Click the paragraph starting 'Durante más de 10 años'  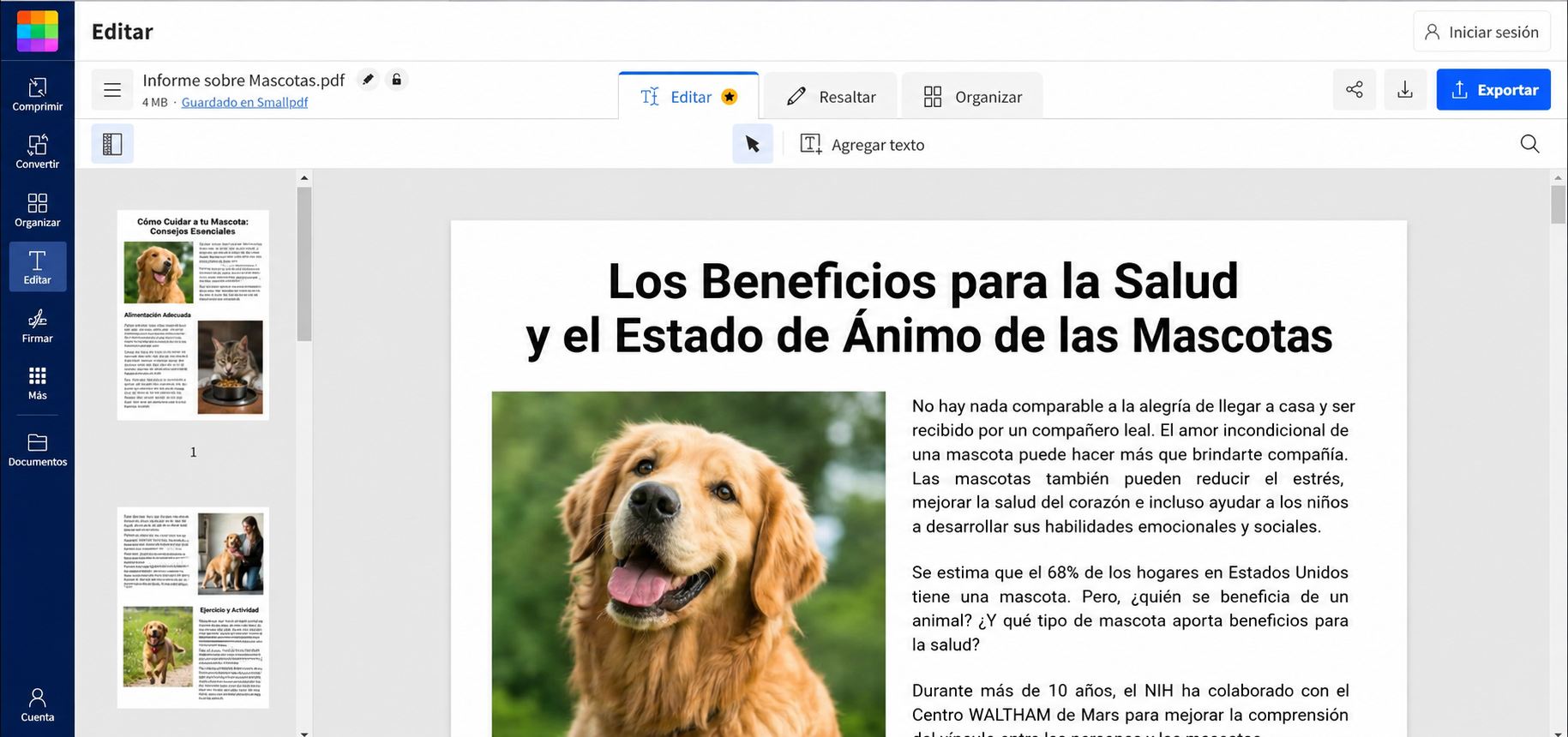click(1130, 710)
